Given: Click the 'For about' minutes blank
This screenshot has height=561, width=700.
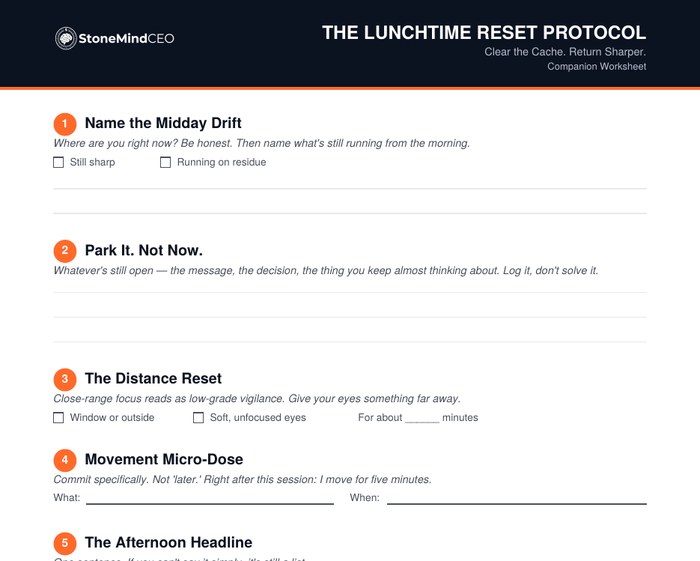Looking at the screenshot, I should pos(422,419).
